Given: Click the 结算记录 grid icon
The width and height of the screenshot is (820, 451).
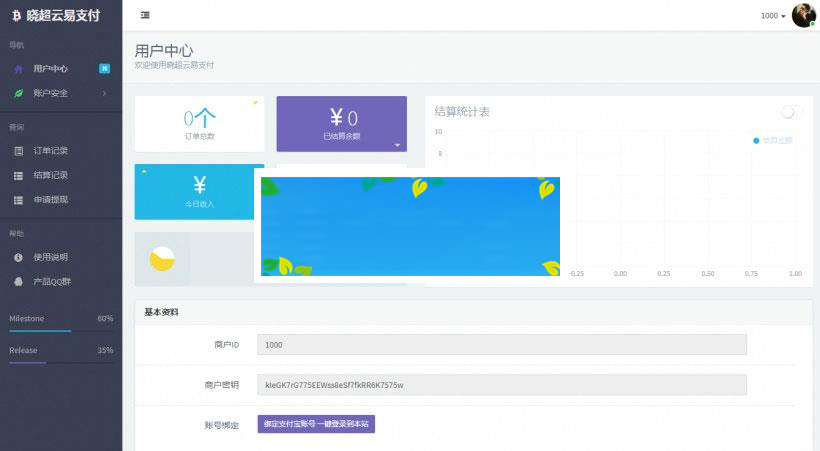Looking at the screenshot, I should pos(18,176).
